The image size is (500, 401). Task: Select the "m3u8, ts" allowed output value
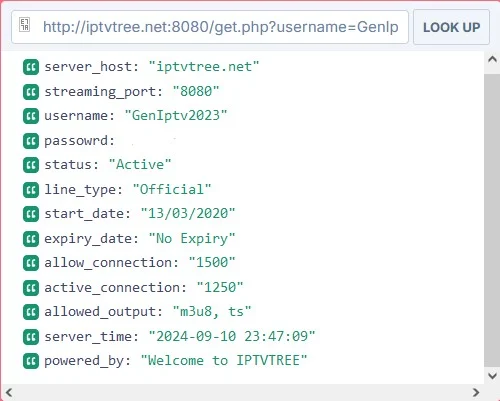(x=212, y=311)
